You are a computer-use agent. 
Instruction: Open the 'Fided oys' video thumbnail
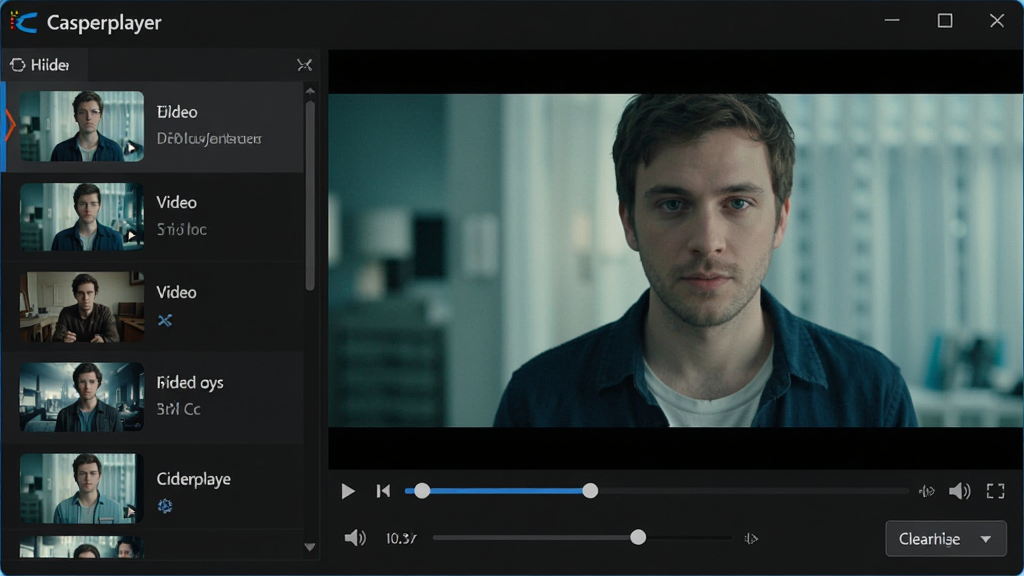pyautogui.click(x=82, y=397)
